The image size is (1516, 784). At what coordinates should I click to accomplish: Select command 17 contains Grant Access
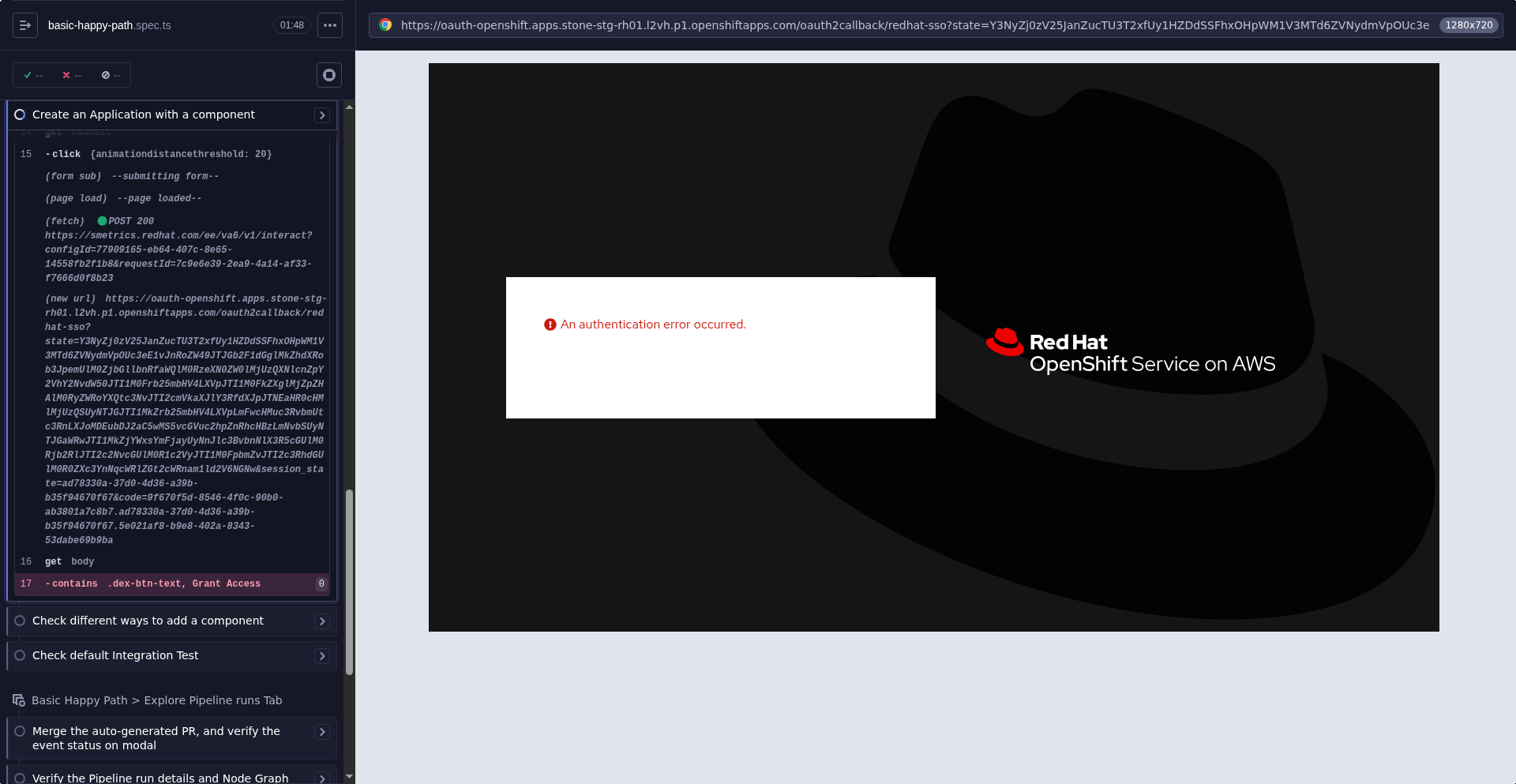pyautogui.click(x=172, y=583)
